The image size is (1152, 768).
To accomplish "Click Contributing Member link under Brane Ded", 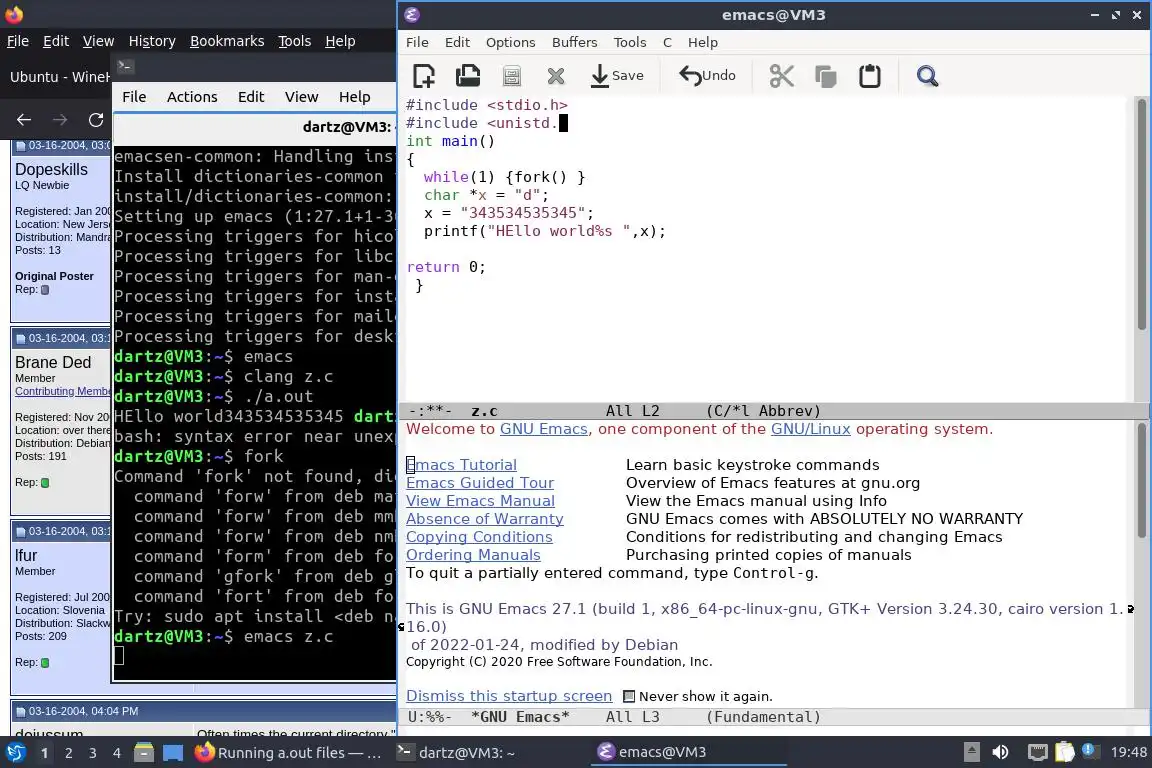I will pos(63,392).
